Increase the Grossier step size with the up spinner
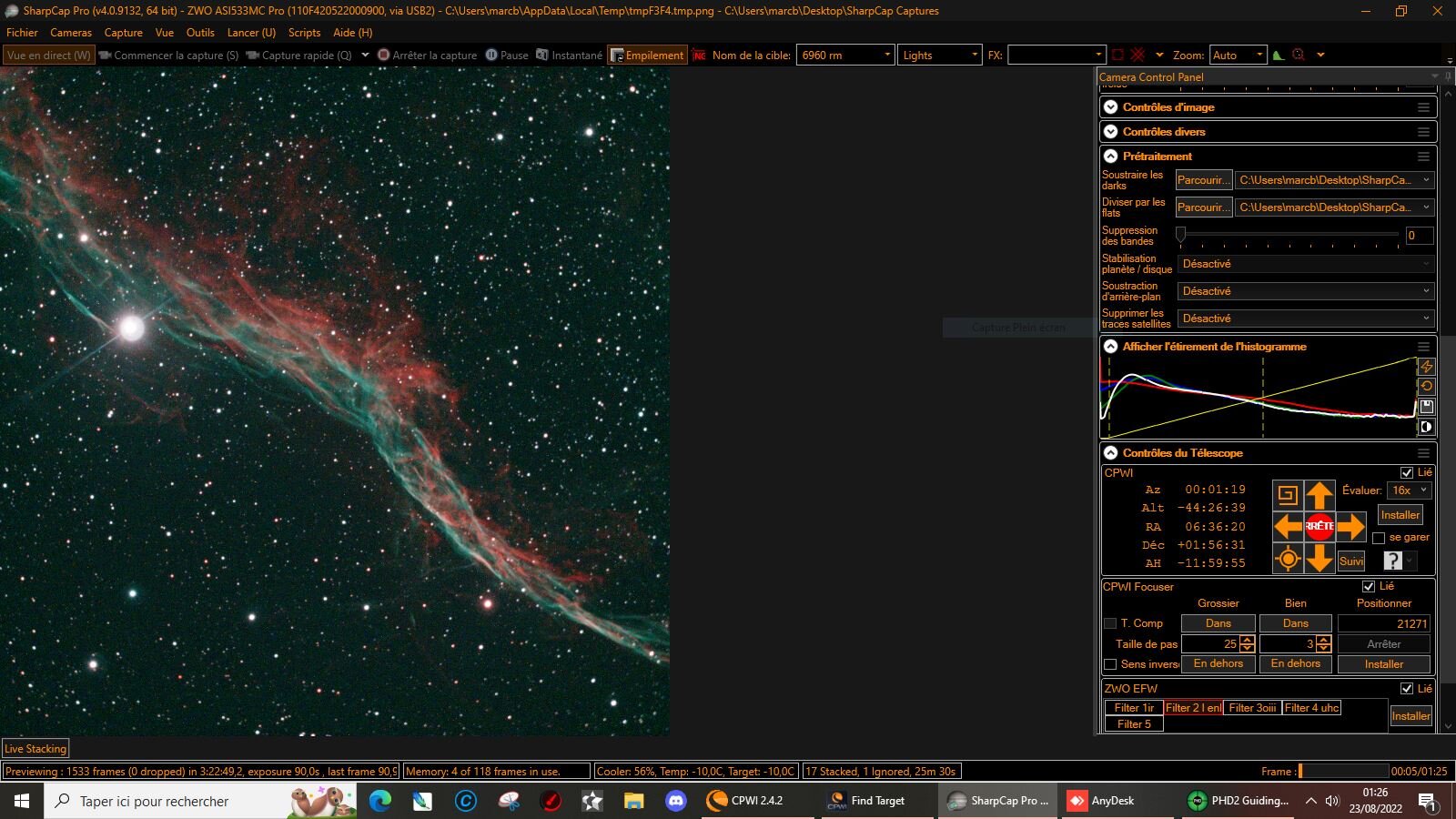Screen dimensions: 1456x819 click(x=1248, y=640)
